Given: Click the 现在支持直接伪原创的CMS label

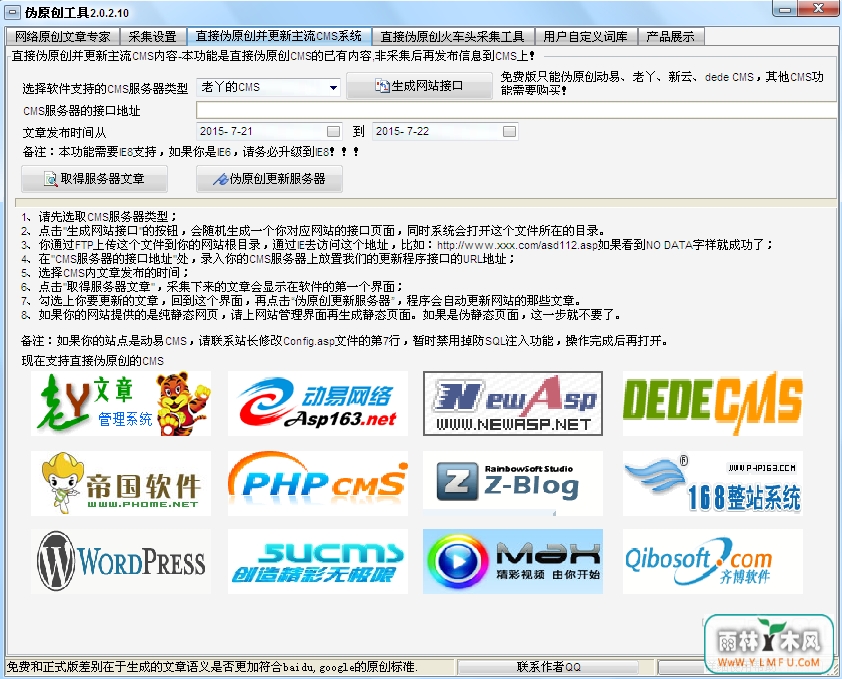Looking at the screenshot, I should click(92, 361).
